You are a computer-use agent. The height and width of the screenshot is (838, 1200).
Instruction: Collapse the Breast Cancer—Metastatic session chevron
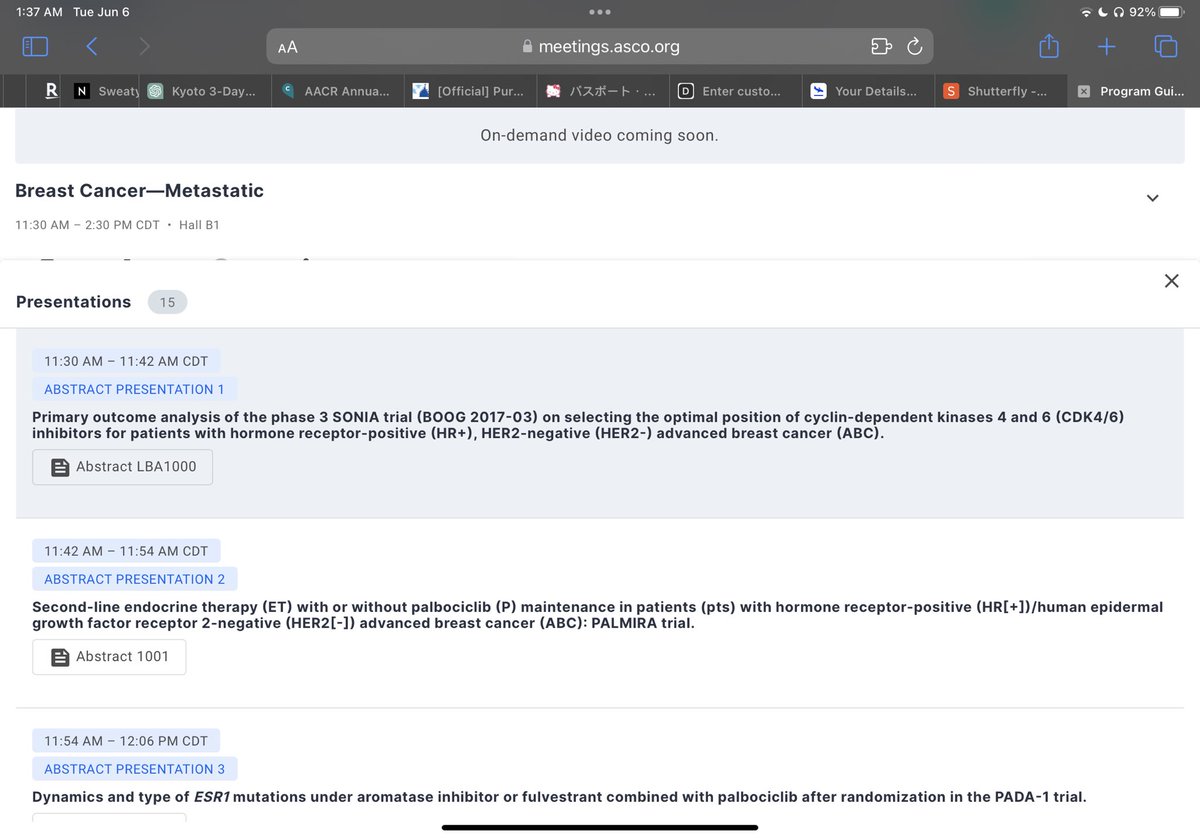1152,198
